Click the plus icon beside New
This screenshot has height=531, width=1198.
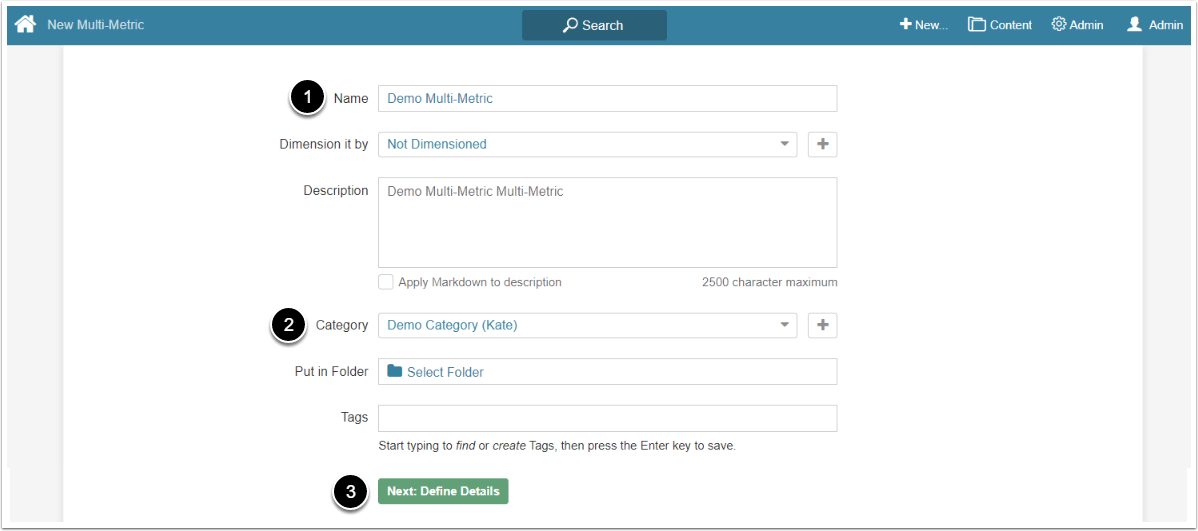(x=905, y=24)
